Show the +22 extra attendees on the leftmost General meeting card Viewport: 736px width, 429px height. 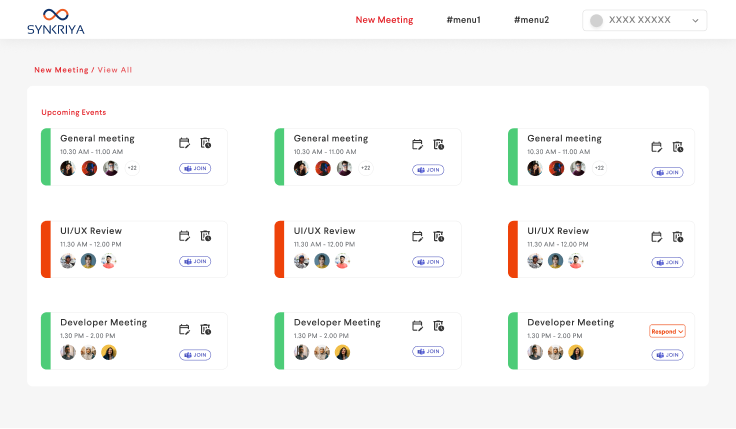[x=131, y=168]
